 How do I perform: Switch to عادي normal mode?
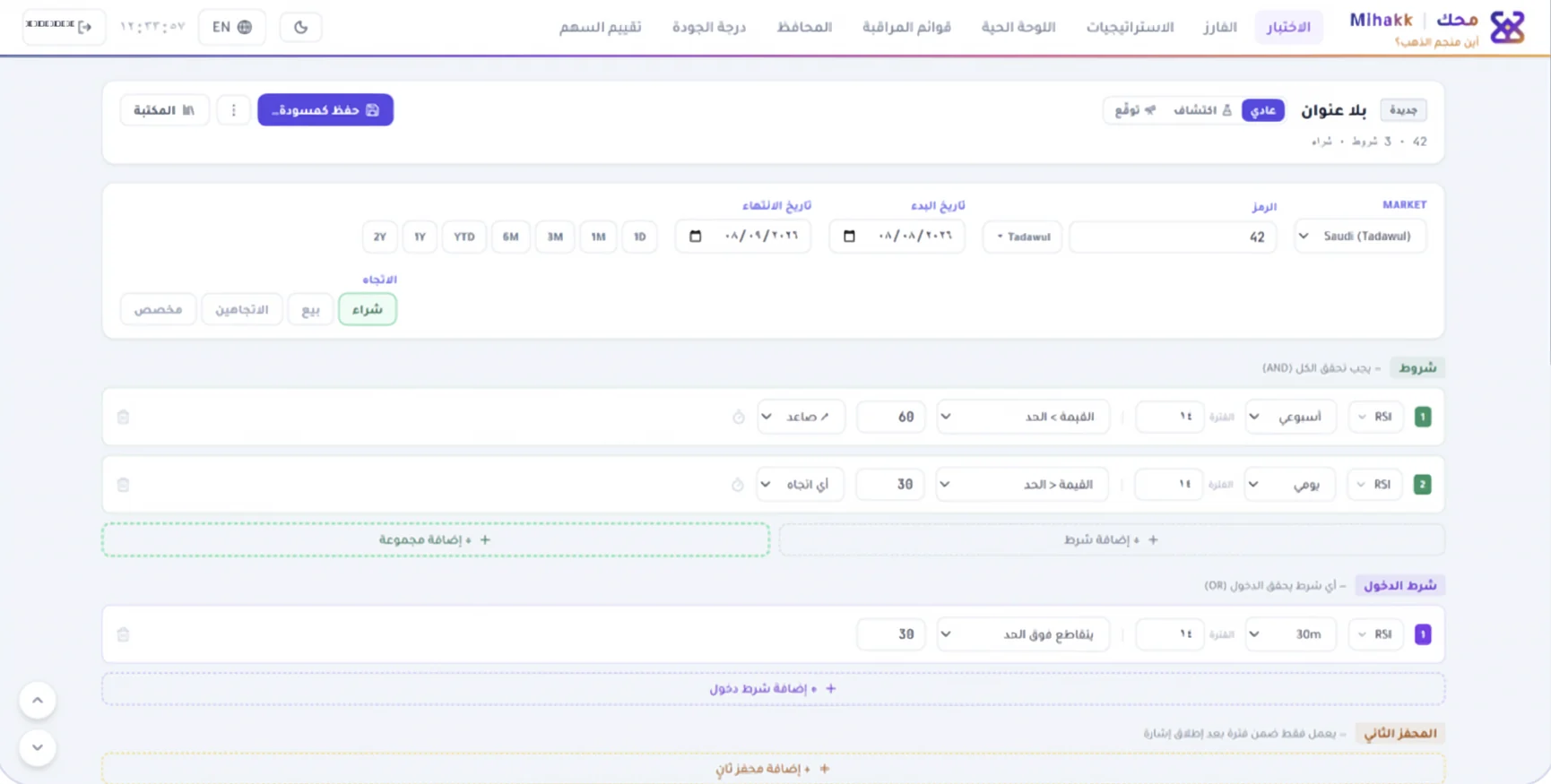click(x=1263, y=110)
